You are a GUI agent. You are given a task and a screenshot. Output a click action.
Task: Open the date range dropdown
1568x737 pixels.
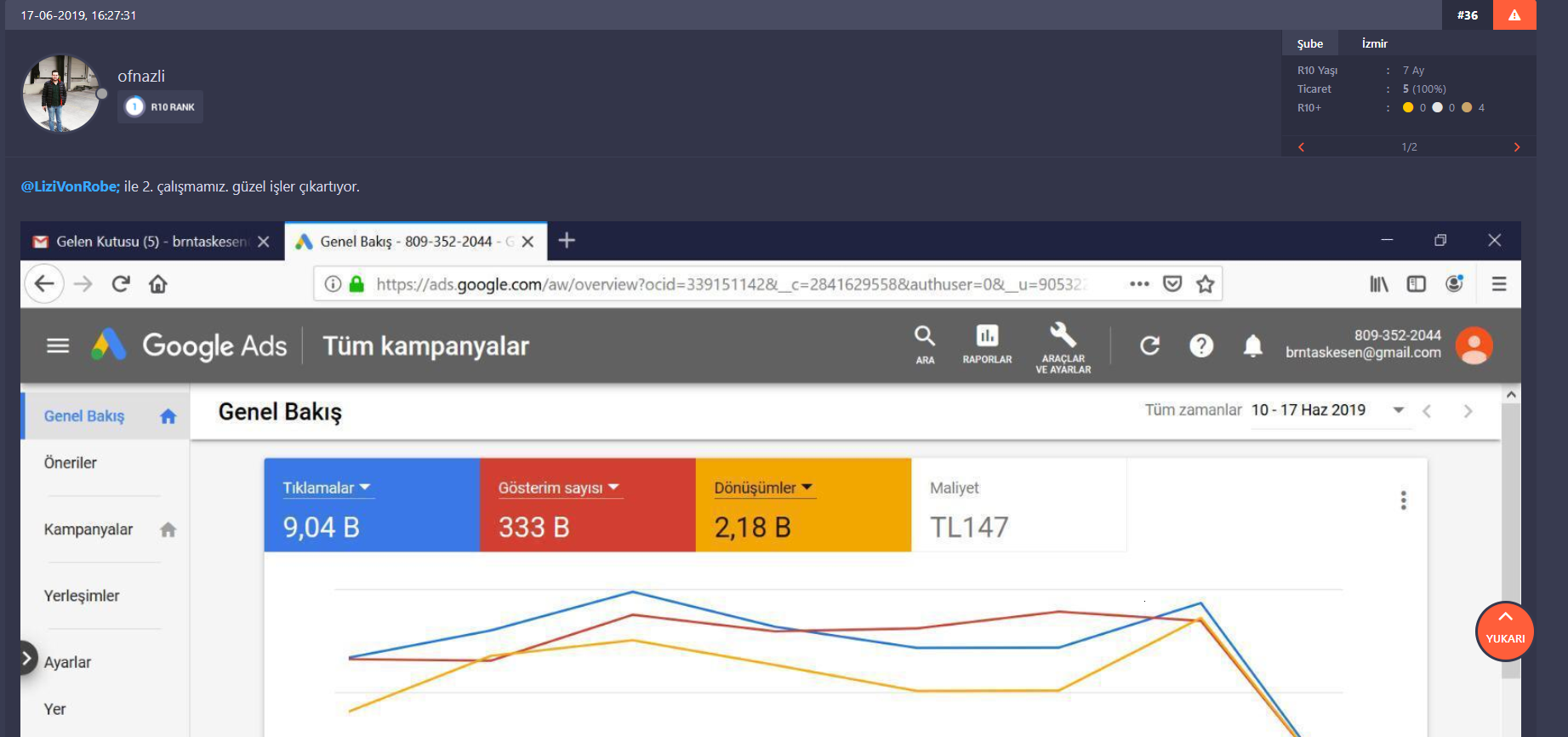pos(1398,410)
